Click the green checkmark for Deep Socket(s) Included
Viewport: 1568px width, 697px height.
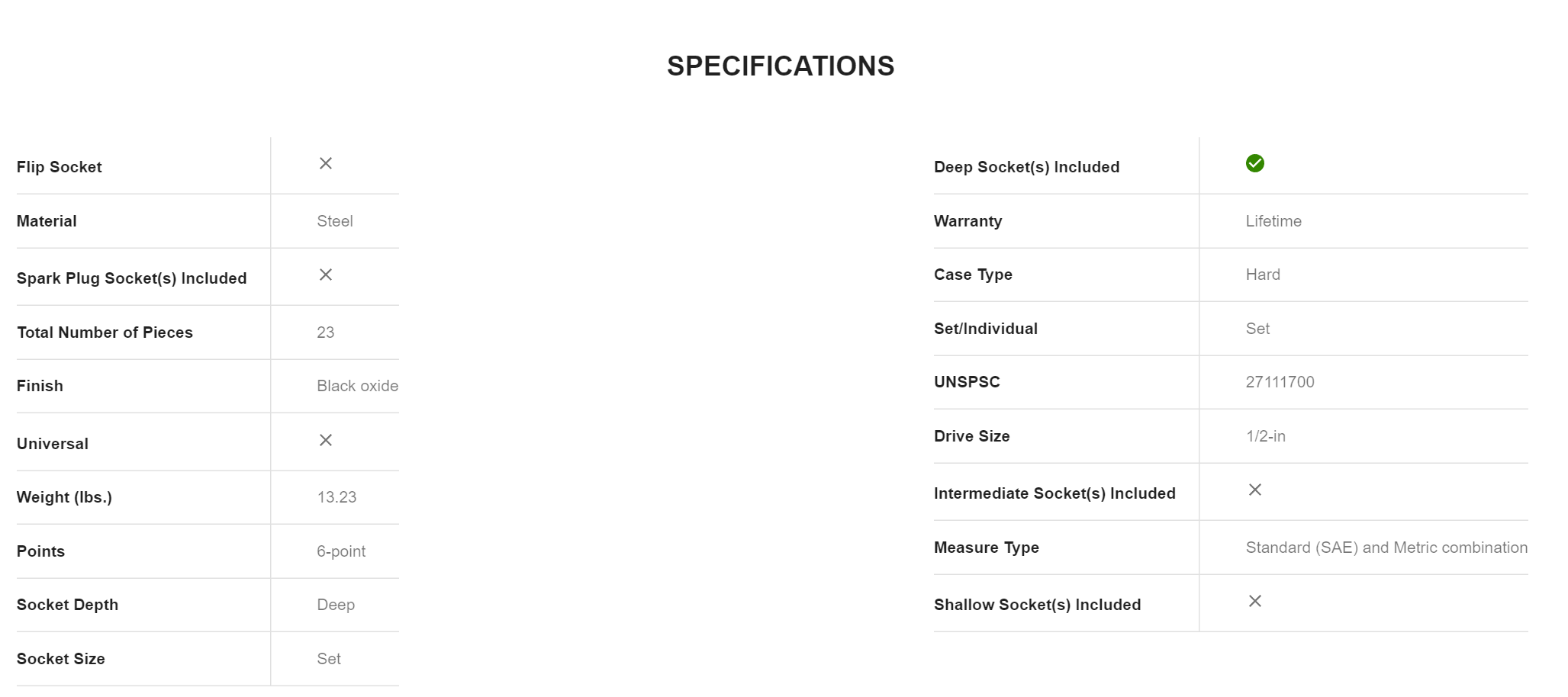[1254, 164]
